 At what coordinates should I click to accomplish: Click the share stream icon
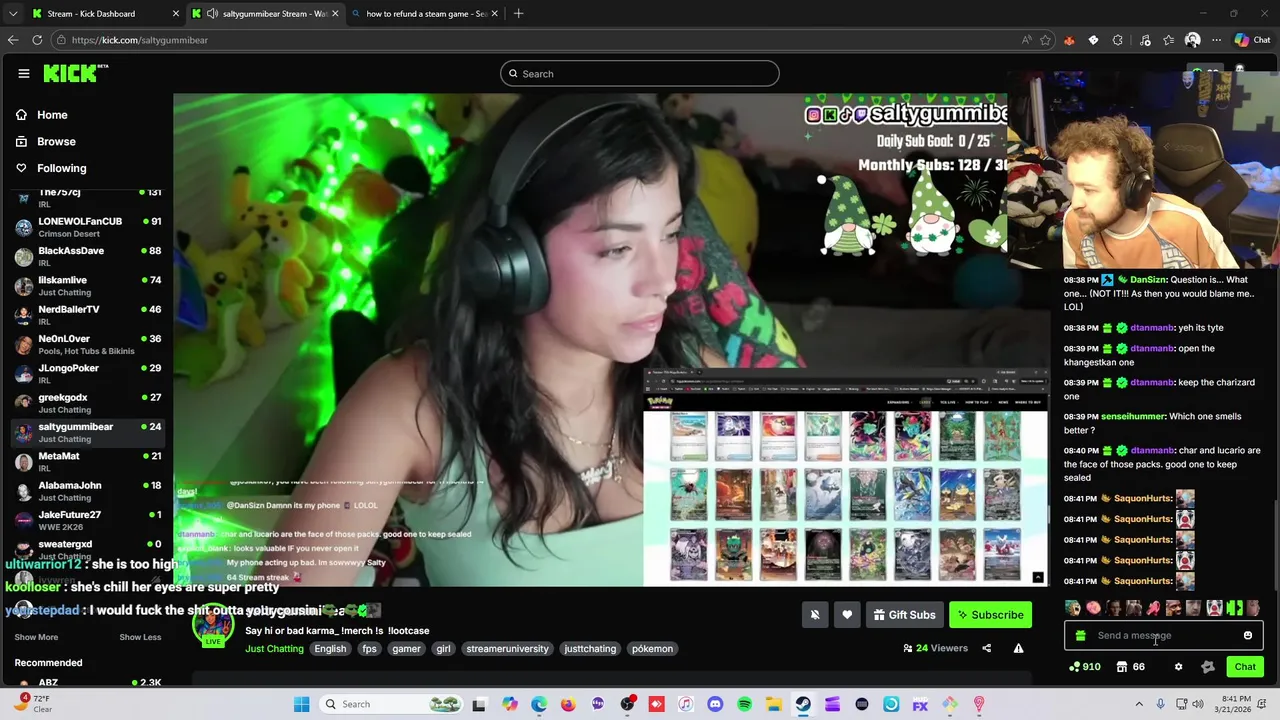[986, 648]
